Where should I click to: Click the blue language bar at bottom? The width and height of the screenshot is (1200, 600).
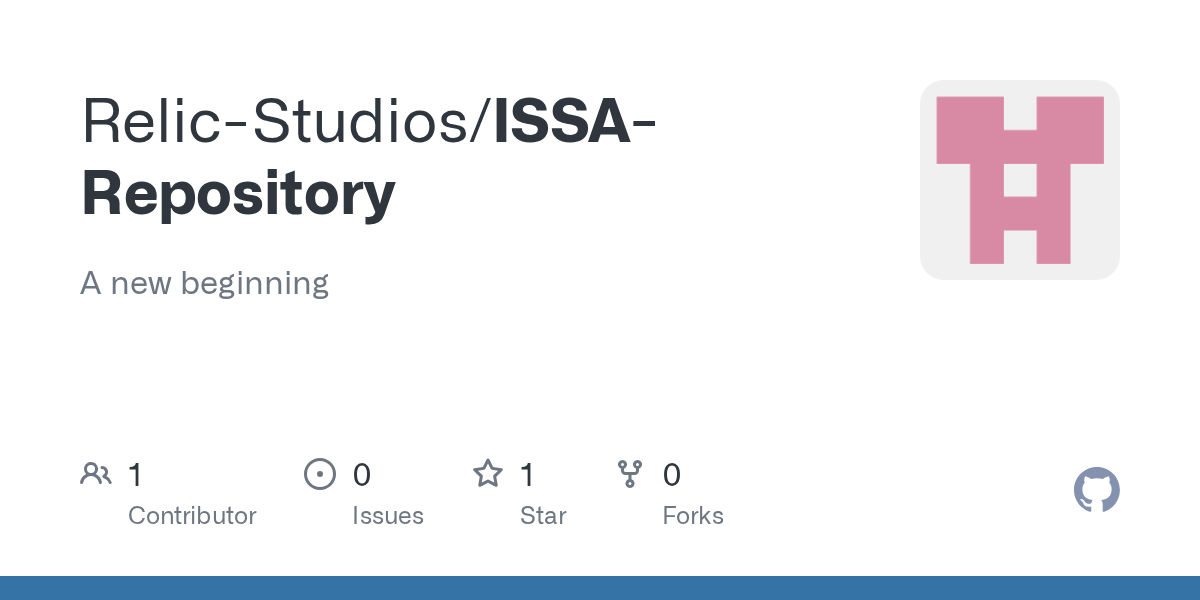600,588
